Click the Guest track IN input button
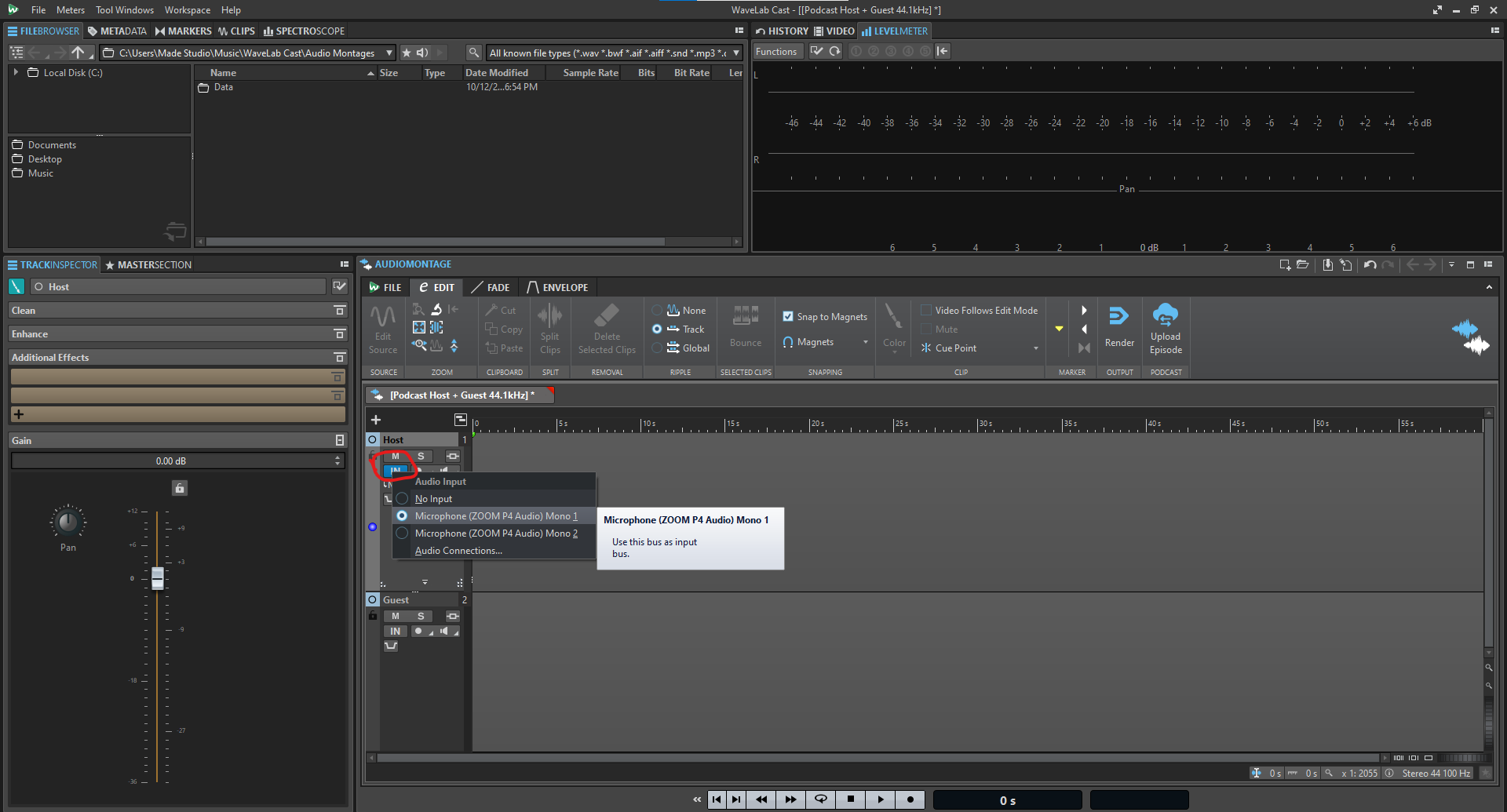This screenshot has width=1507, height=812. pyautogui.click(x=396, y=631)
